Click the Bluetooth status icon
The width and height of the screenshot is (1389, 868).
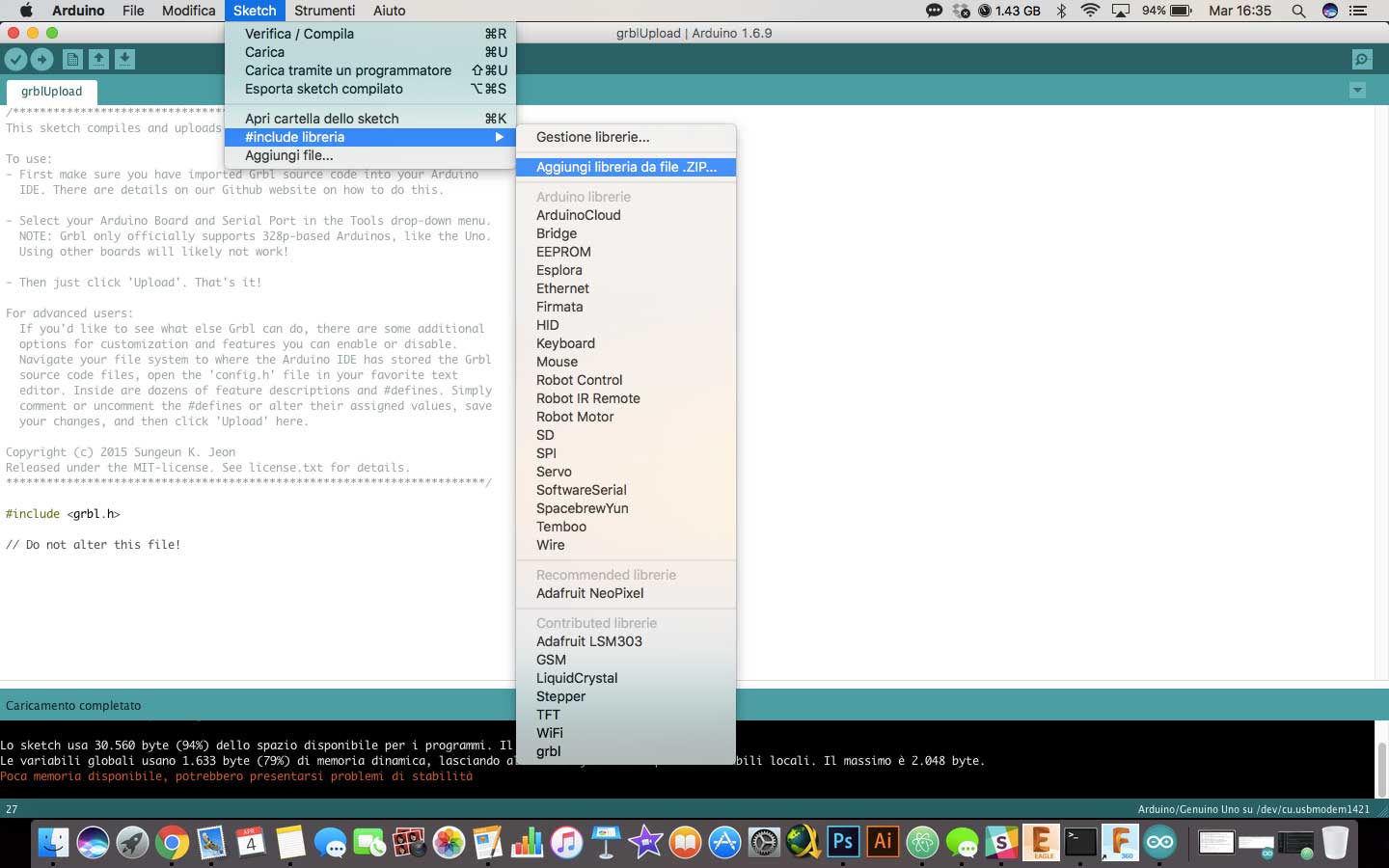(x=1061, y=11)
